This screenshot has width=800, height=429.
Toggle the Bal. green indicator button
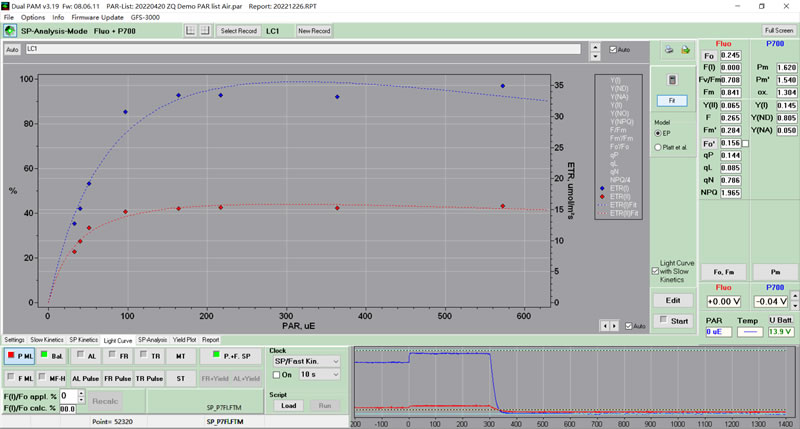click(51, 356)
